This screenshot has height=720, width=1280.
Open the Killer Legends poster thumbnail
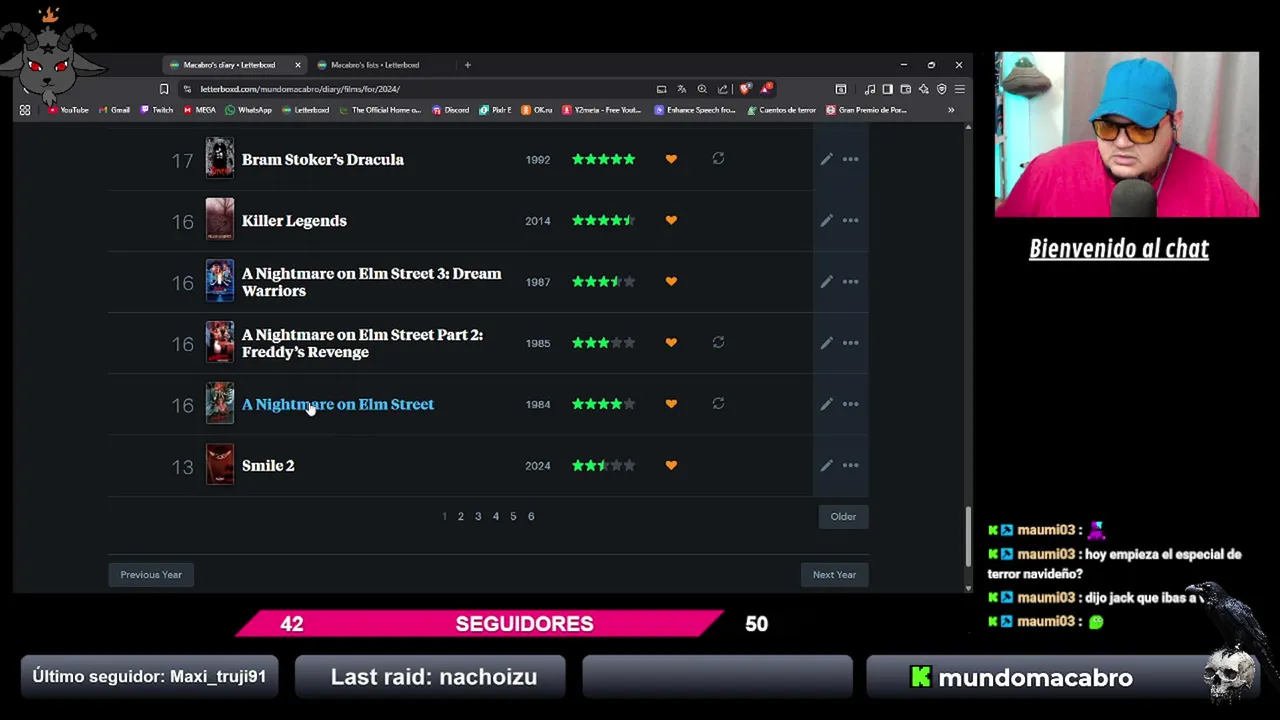(x=220, y=220)
